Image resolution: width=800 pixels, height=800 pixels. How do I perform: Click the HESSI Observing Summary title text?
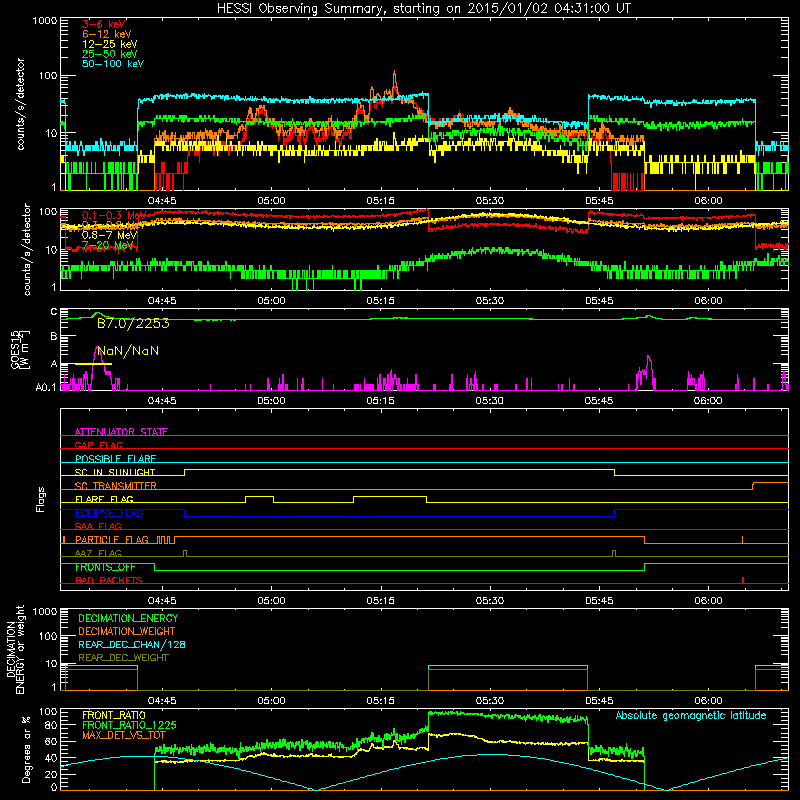[424, 9]
